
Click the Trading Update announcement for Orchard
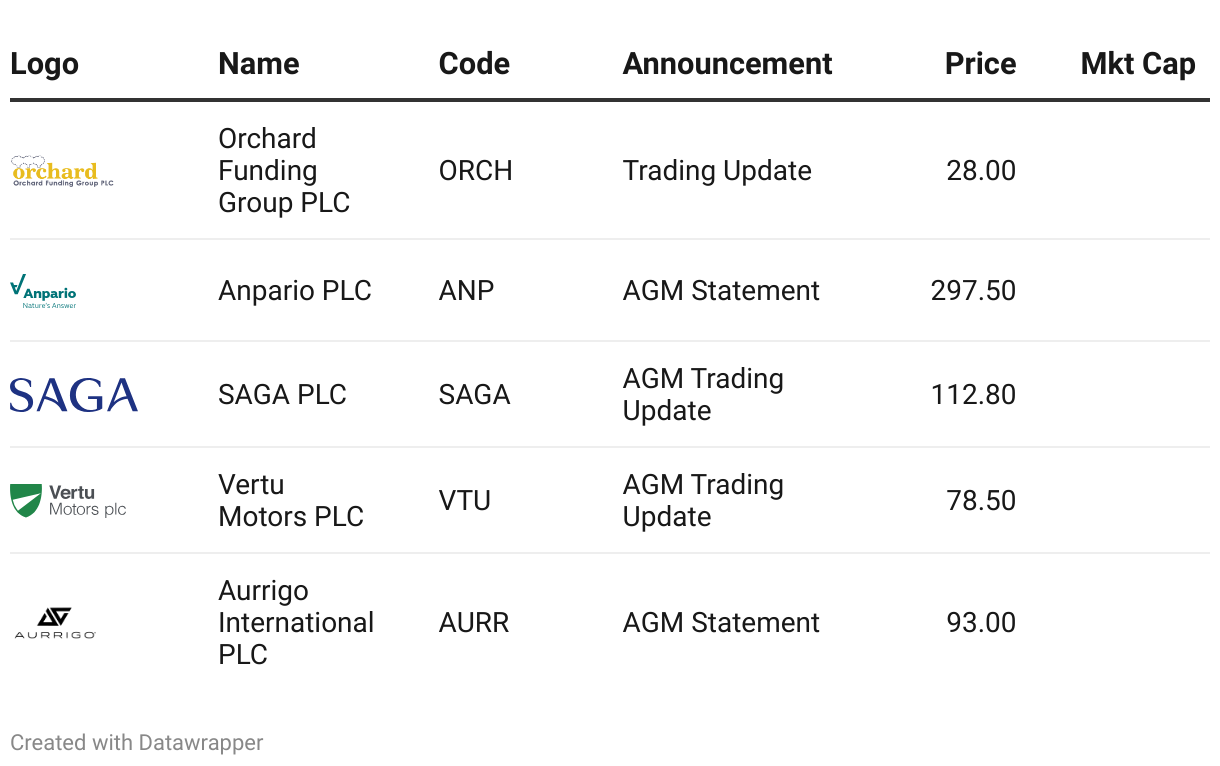click(x=717, y=171)
